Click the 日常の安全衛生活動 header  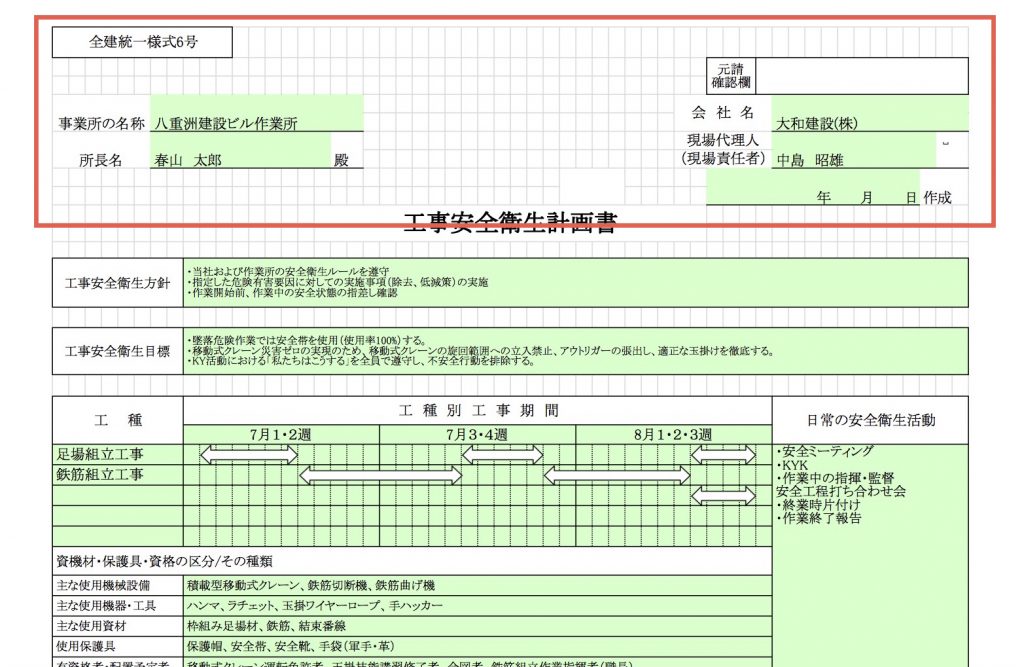871,420
